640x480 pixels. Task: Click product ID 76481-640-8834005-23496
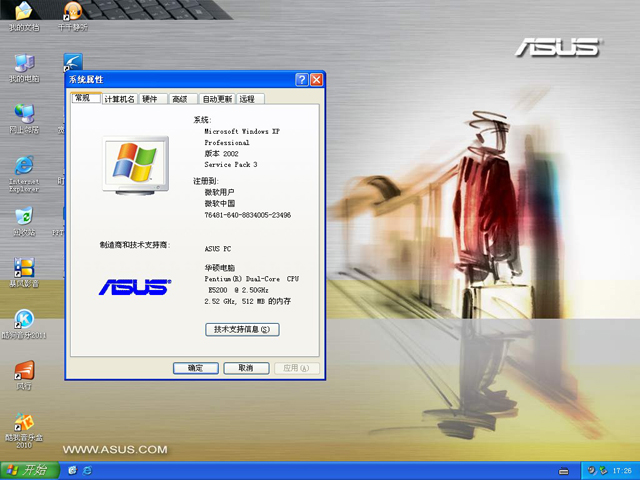(x=247, y=215)
